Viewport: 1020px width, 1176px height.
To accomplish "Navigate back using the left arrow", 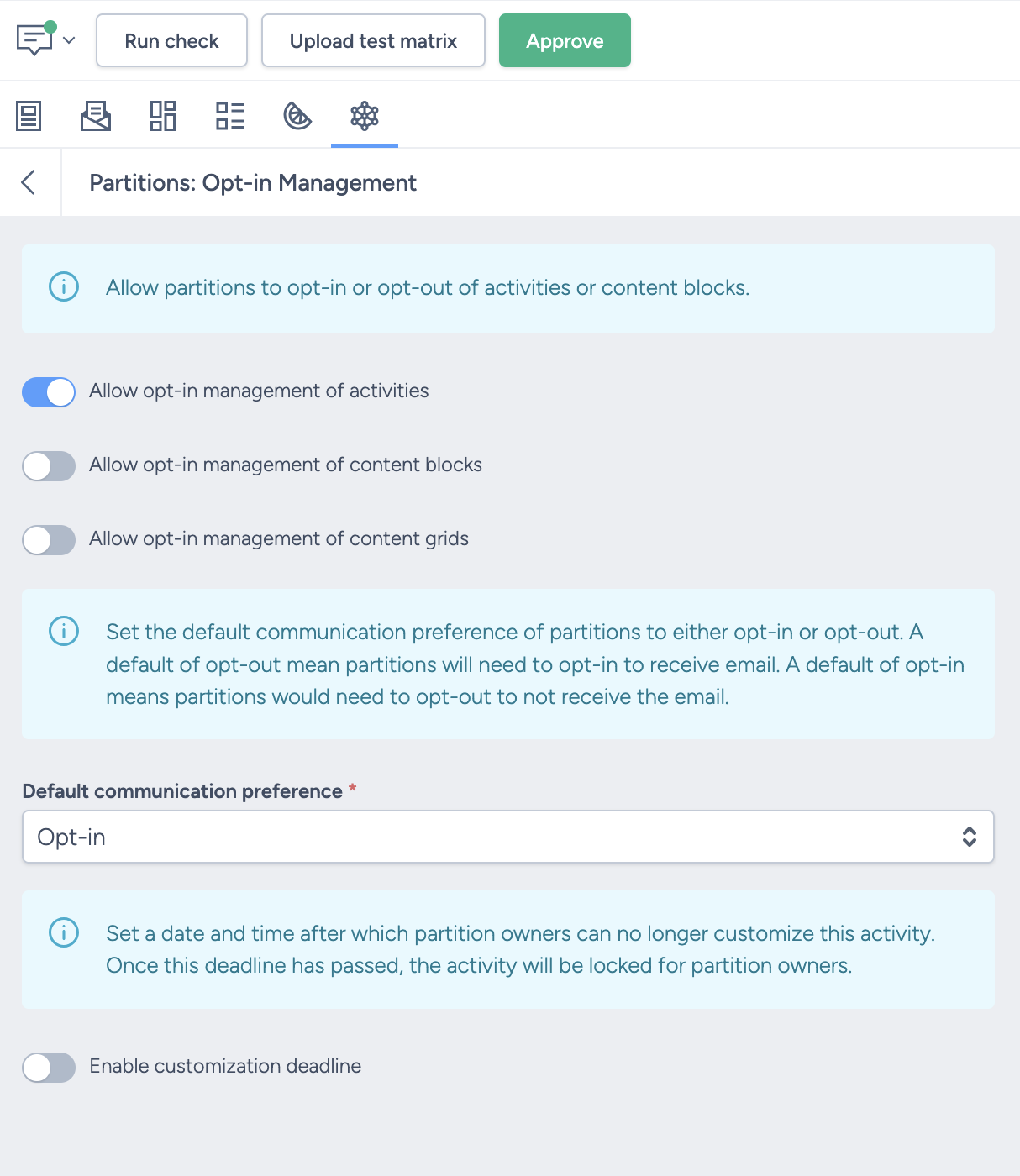I will [x=29, y=182].
